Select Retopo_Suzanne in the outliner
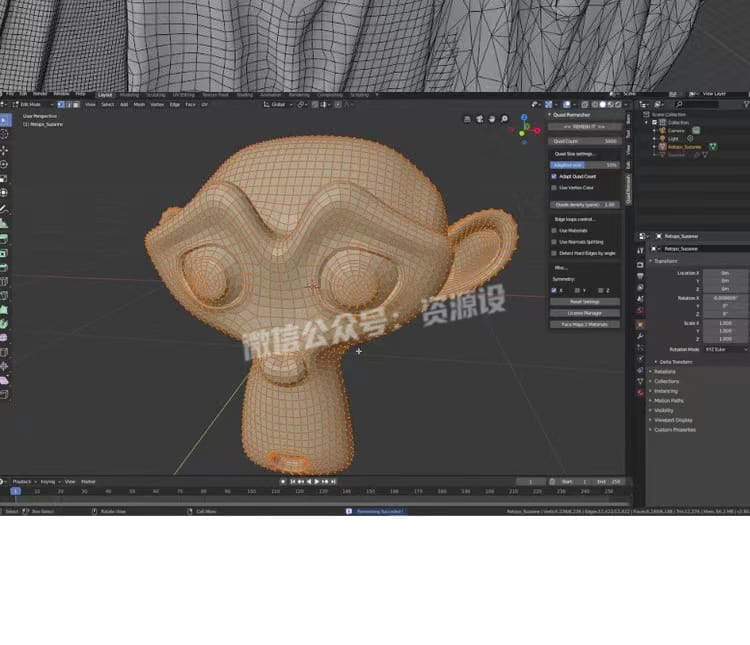The image size is (750, 645). click(x=684, y=147)
